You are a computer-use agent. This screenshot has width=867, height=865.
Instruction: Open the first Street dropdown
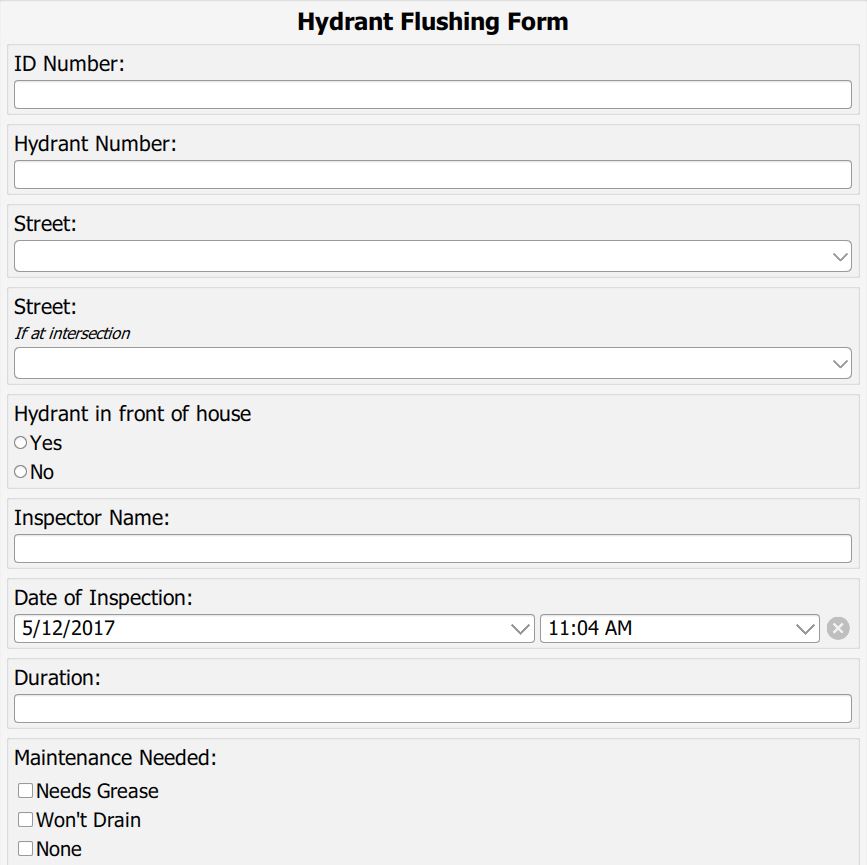(839, 257)
